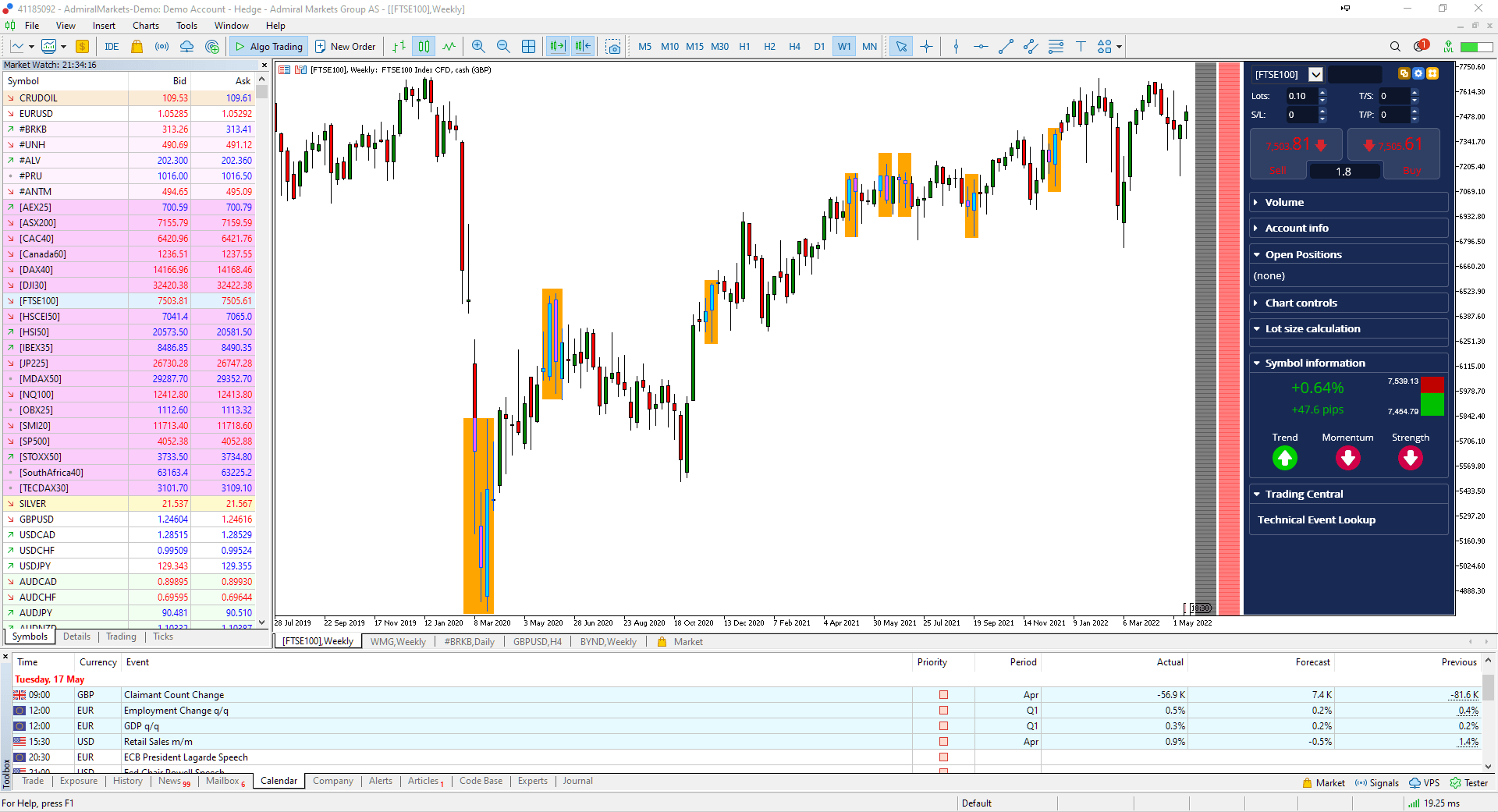Toggle priority checkbox for ECB President Lagarde Speech
1498x812 pixels.
pos(943,757)
